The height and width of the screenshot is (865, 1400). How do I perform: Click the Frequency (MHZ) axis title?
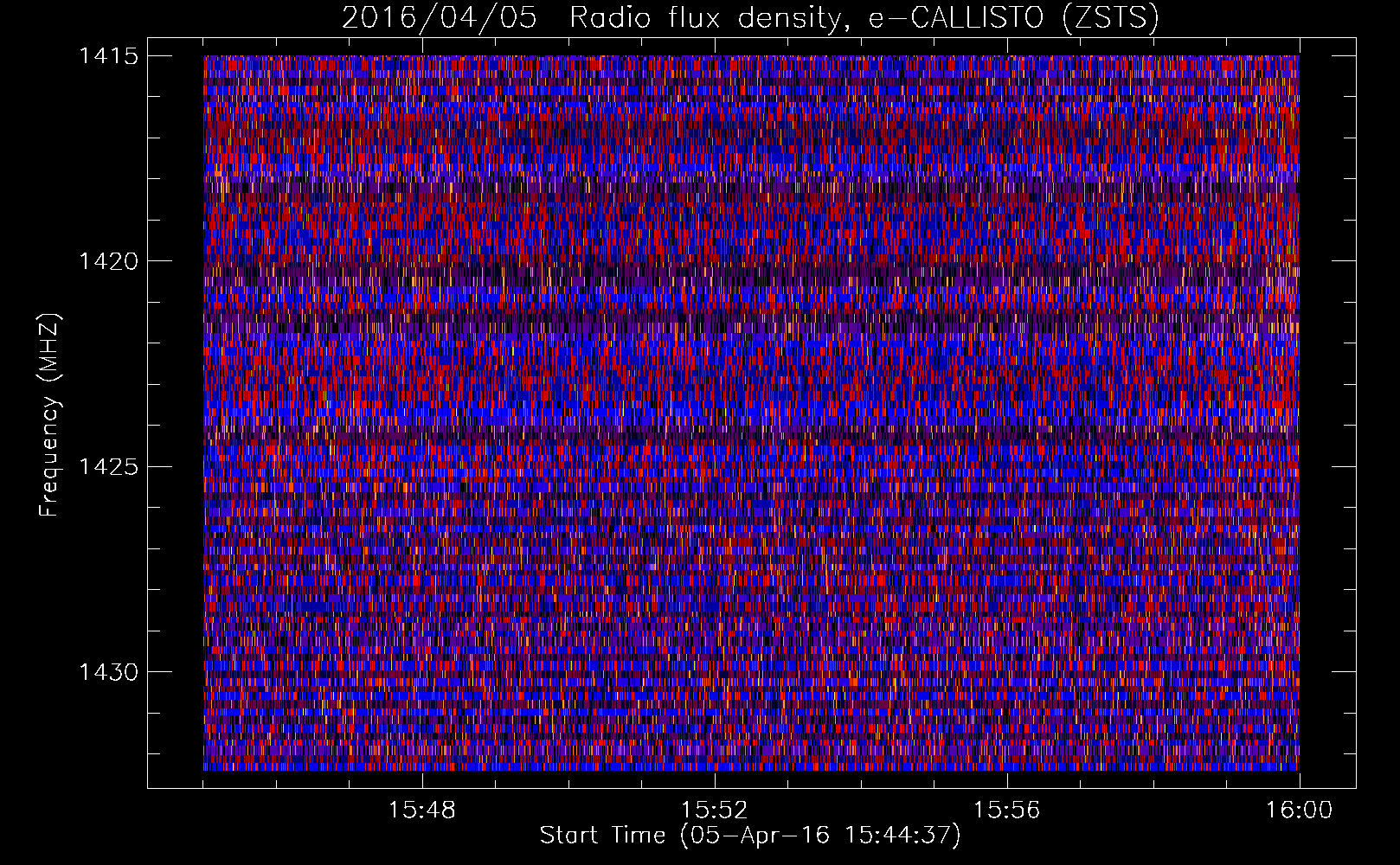pyautogui.click(x=50, y=415)
